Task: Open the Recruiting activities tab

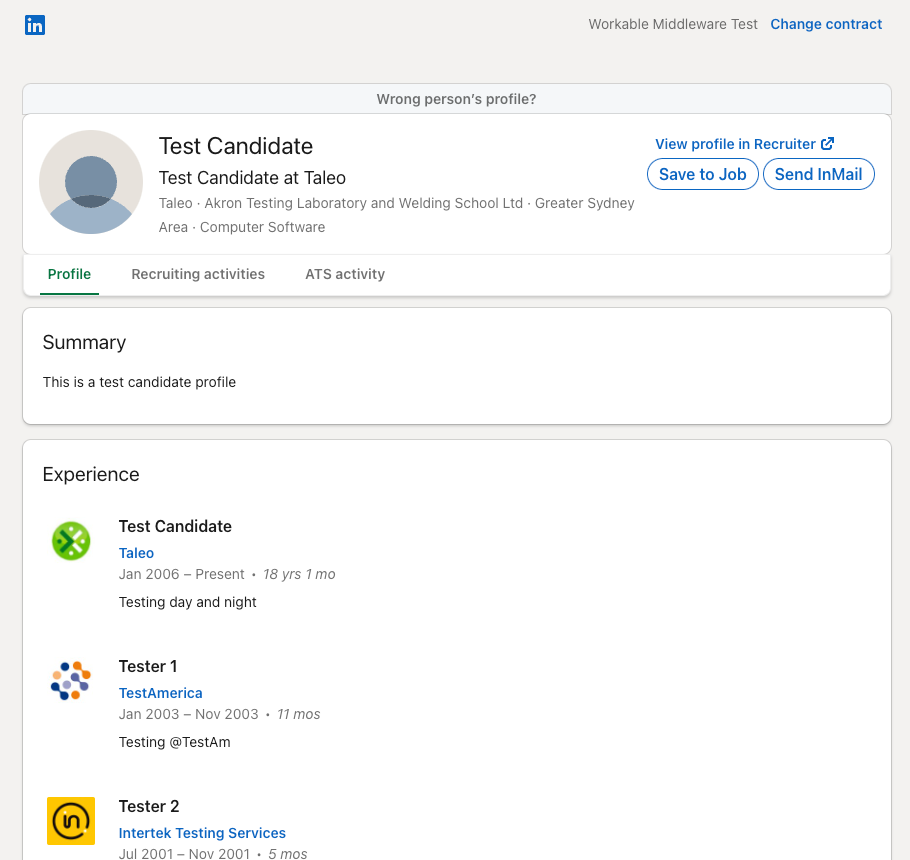Action: [x=198, y=274]
